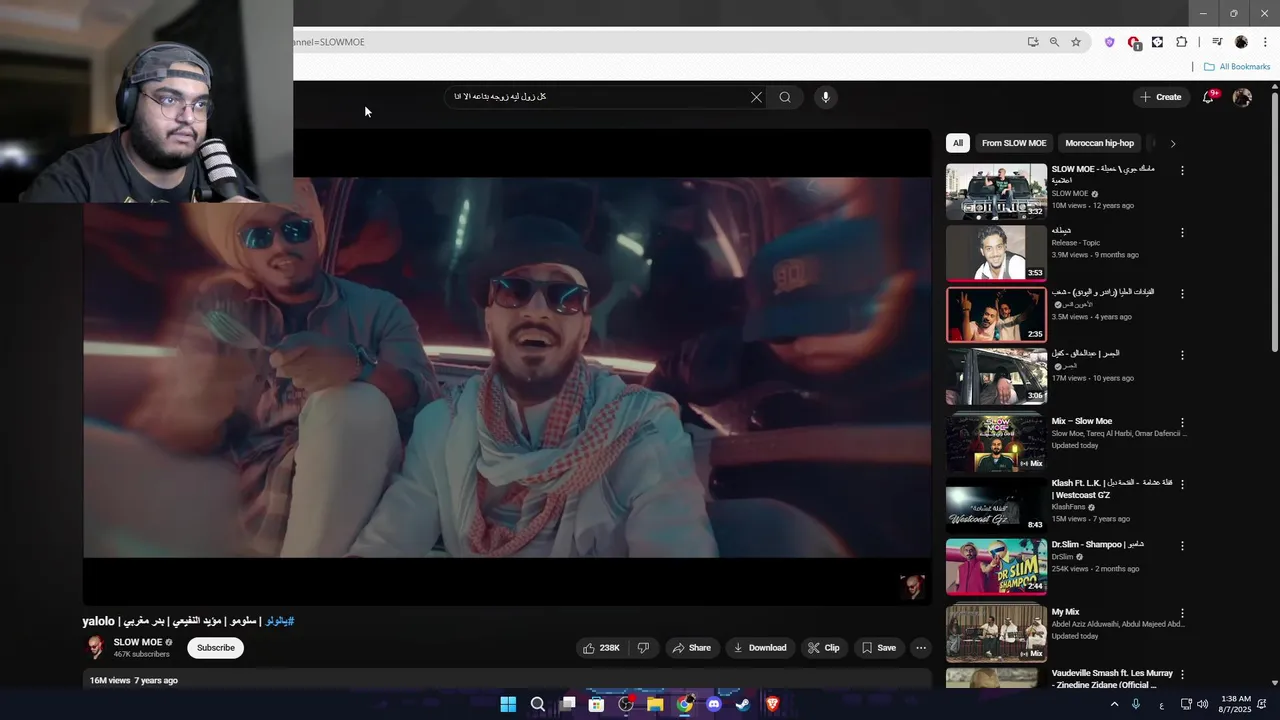Image resolution: width=1280 pixels, height=720 pixels.
Task: Open the All Bookmarks folder
Action: point(1237,67)
